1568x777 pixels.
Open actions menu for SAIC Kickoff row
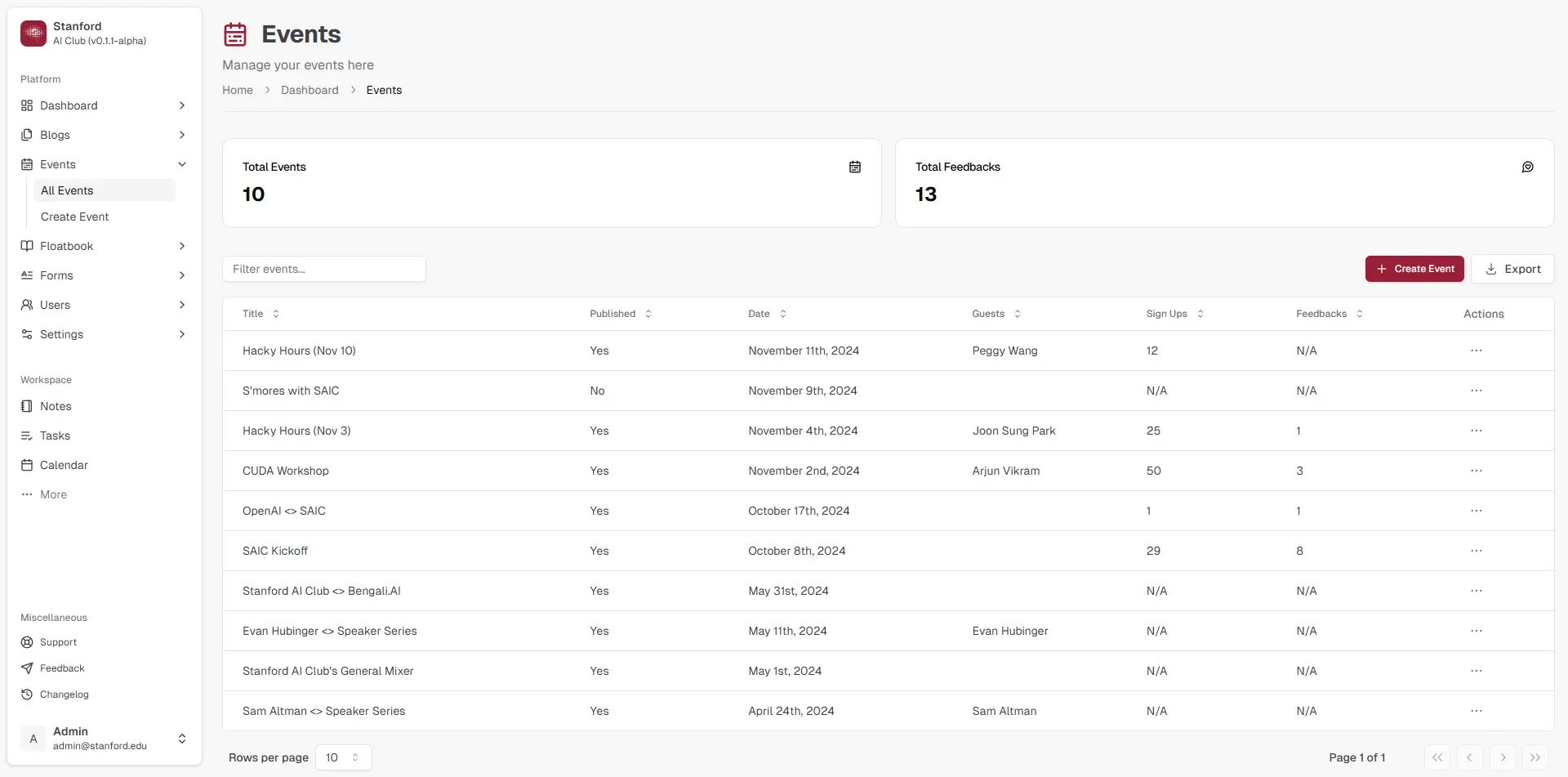click(1476, 551)
